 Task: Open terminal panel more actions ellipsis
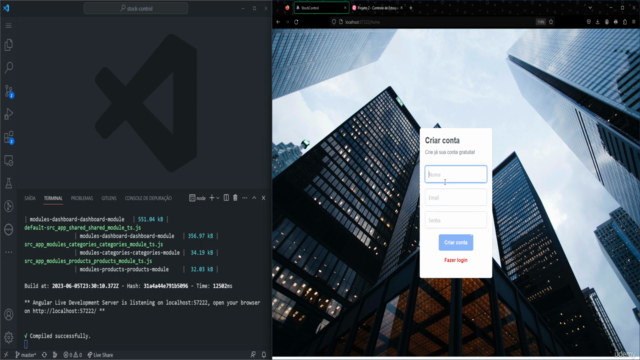[244, 198]
